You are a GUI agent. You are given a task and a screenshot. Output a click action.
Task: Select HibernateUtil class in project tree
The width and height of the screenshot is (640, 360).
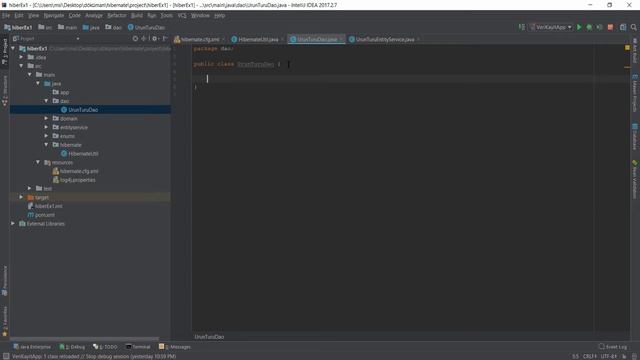click(x=80, y=154)
